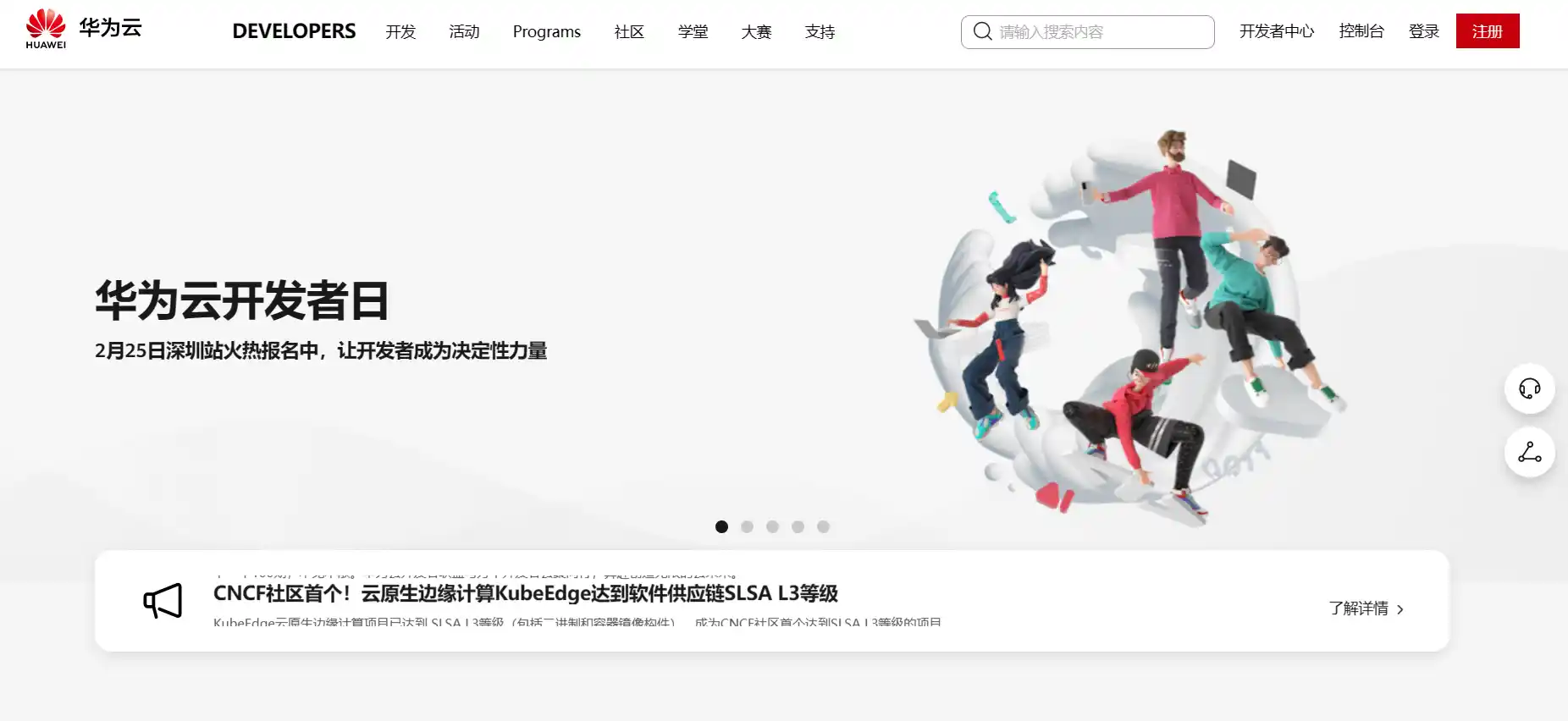Click the red 注册 button
1568x721 pixels.
1488,31
